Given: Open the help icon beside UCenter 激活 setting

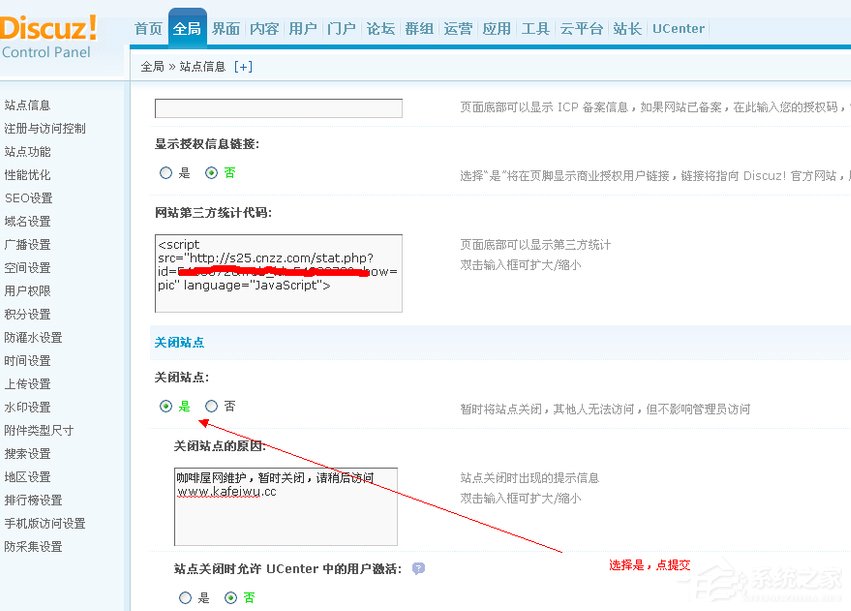Looking at the screenshot, I should point(418,568).
